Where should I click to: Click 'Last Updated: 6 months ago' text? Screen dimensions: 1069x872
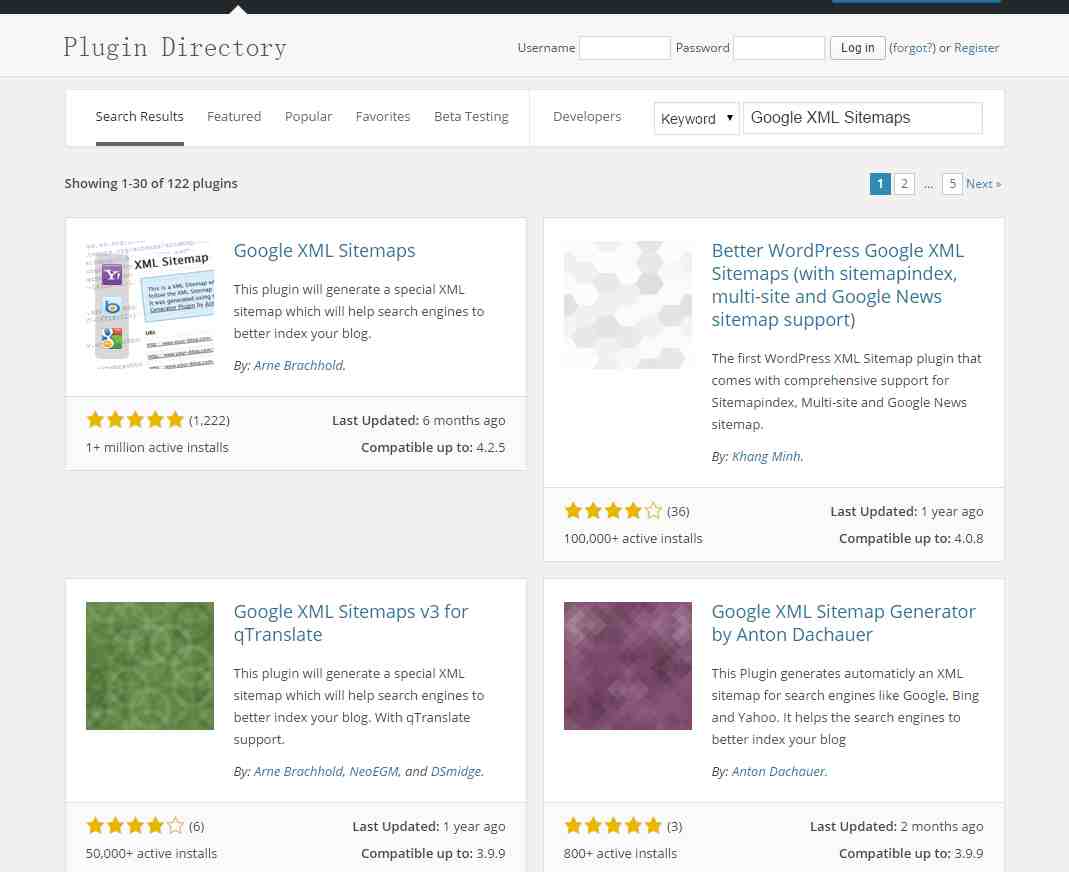tap(419, 420)
